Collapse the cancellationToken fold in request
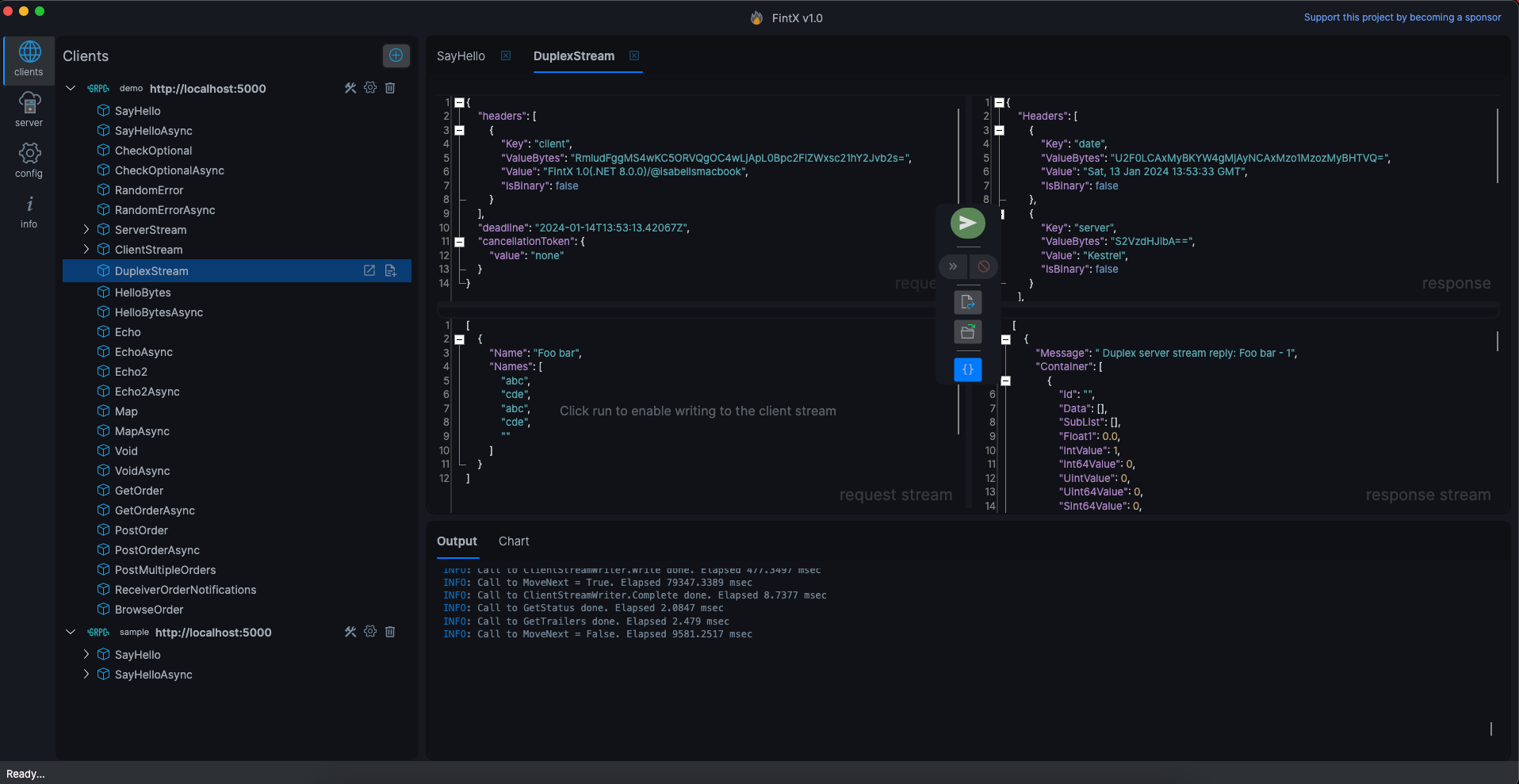This screenshot has width=1519, height=784. [459, 242]
